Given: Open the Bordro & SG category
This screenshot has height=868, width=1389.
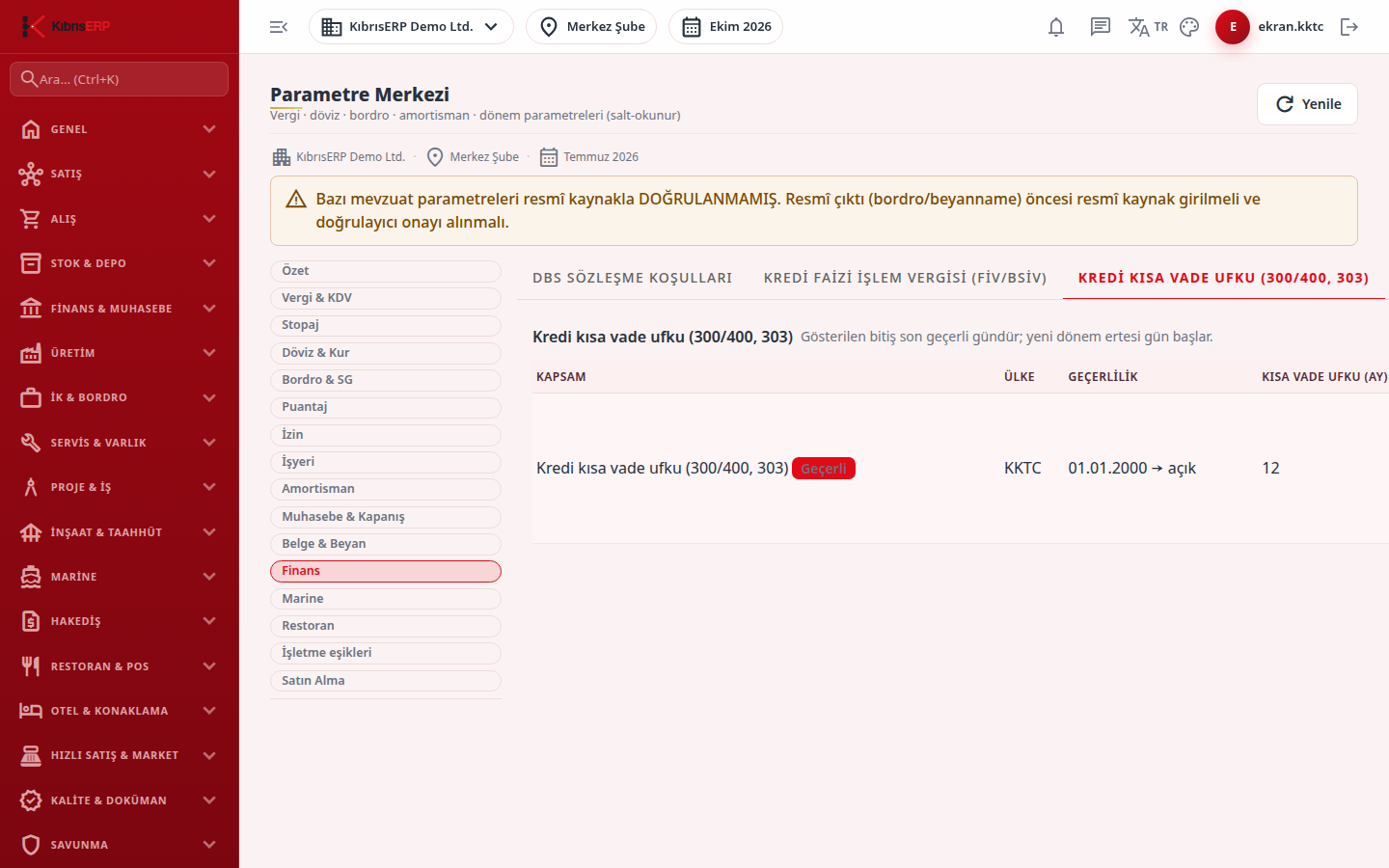Looking at the screenshot, I should point(386,380).
